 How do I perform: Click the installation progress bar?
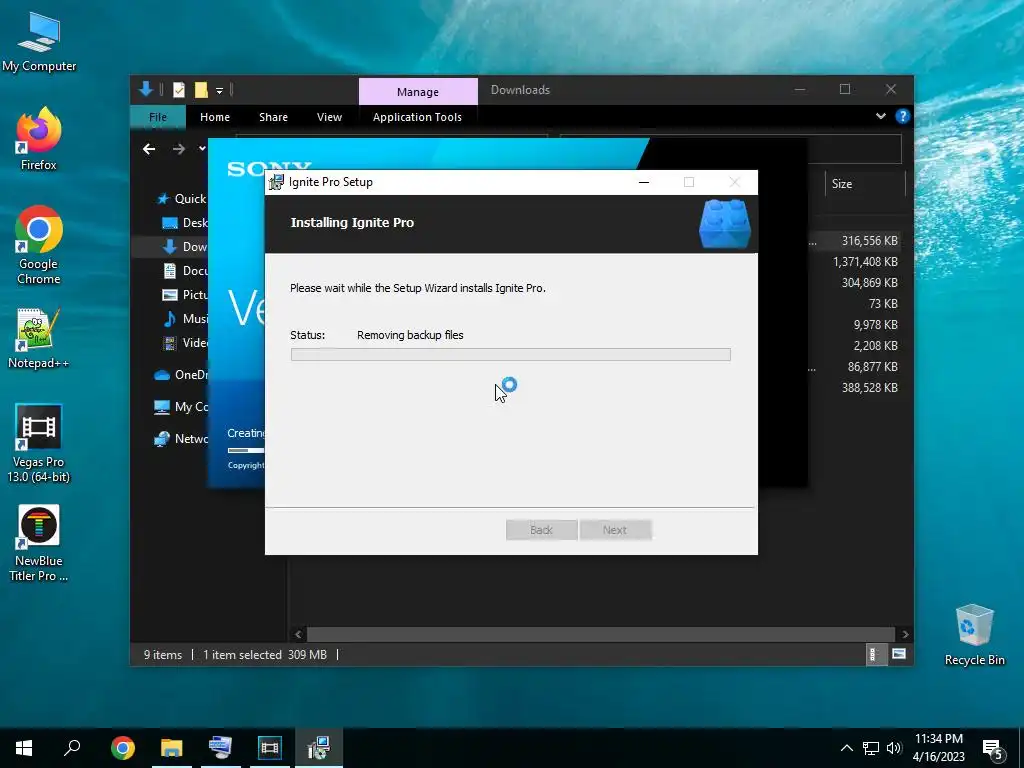click(x=511, y=355)
